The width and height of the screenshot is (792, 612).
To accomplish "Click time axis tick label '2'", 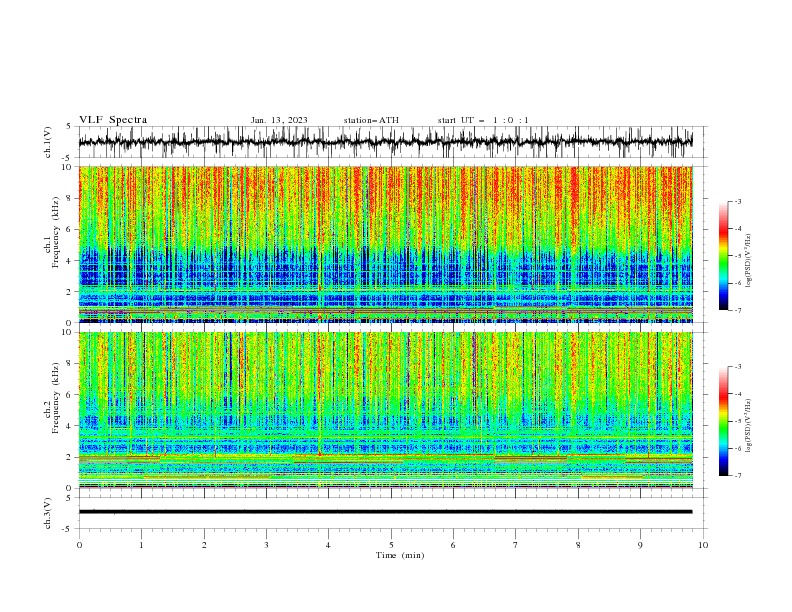I will (x=204, y=545).
